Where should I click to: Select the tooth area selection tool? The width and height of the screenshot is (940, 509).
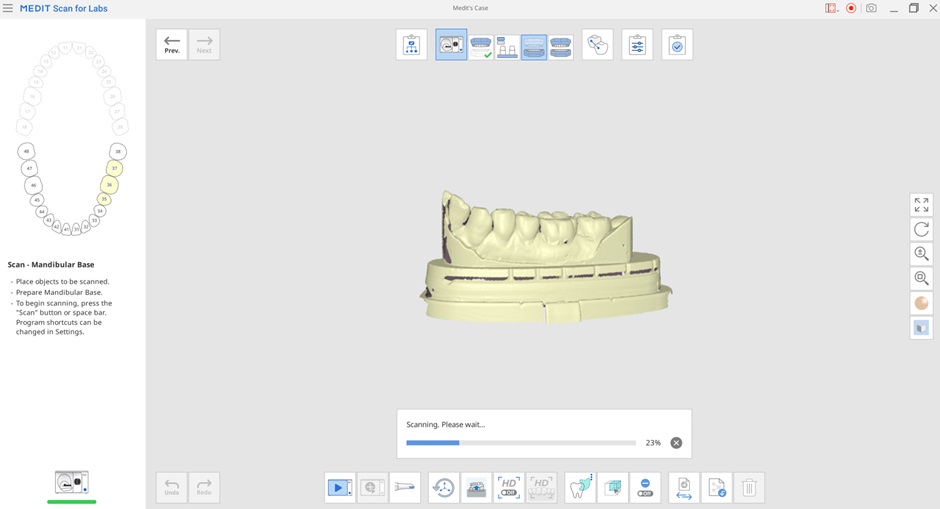580,488
